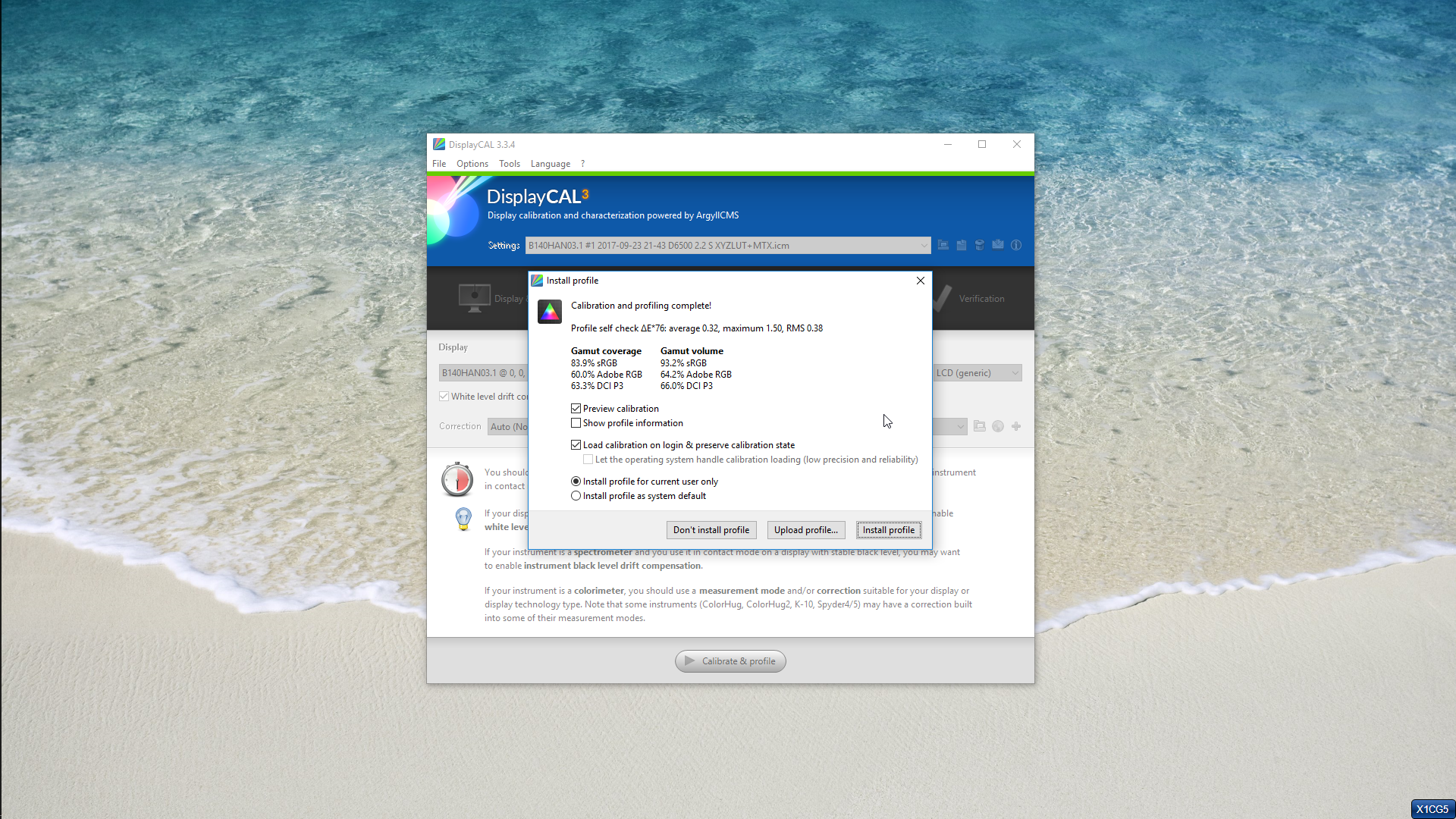1456x819 pixels.
Task: Click the browse correction file folder icon
Action: coord(980,426)
